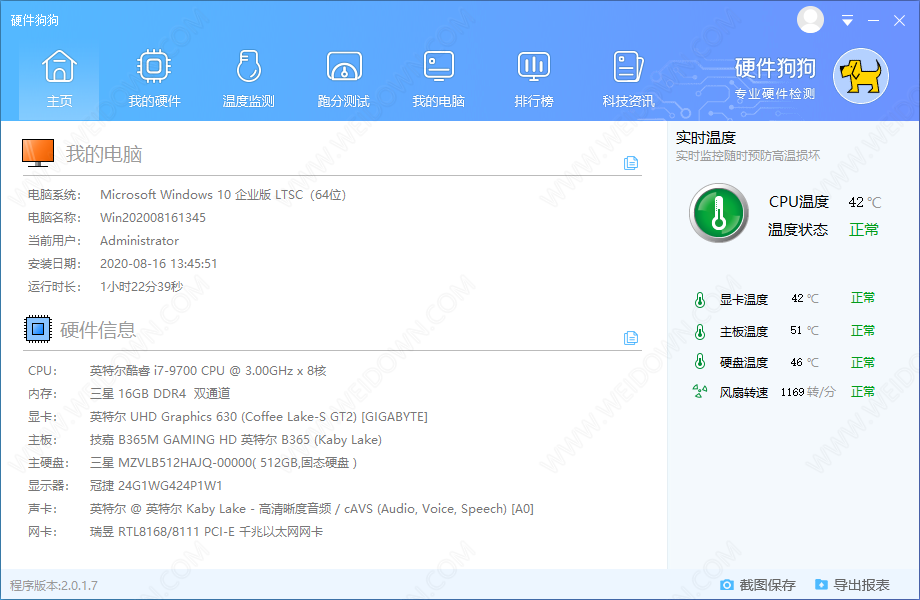
Task: Click the 显卡温度 thermometer icon
Action: click(700, 300)
